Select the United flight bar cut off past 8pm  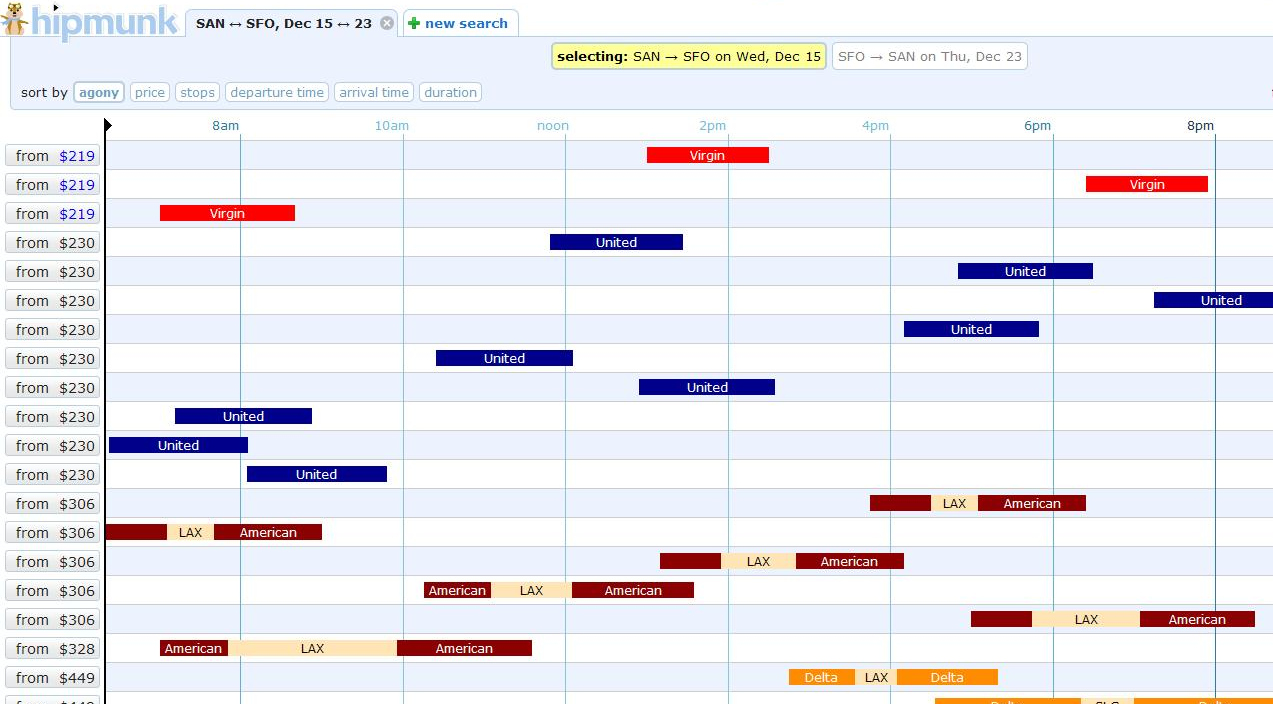(1213, 300)
